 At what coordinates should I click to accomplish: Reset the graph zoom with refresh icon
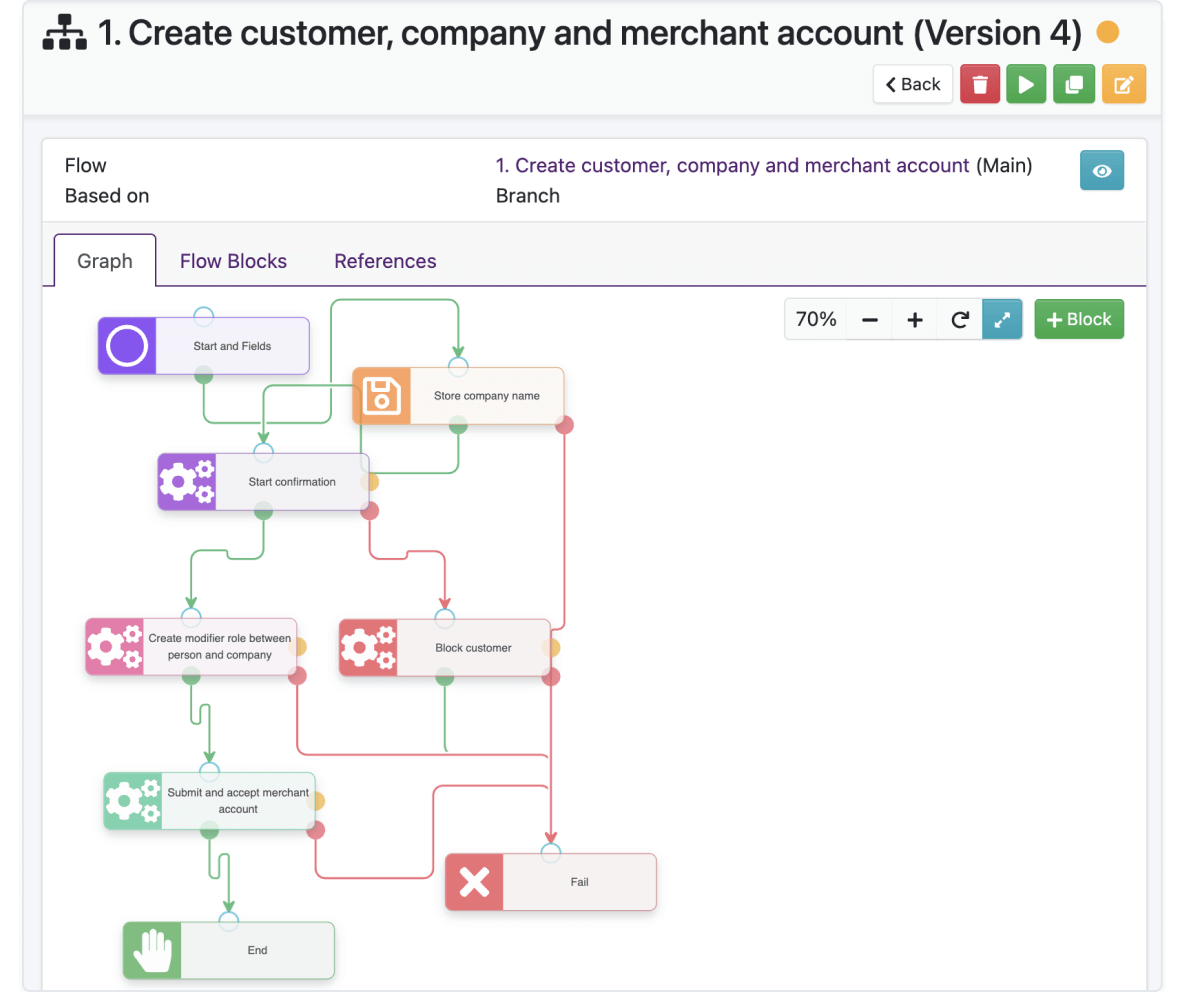(960, 320)
